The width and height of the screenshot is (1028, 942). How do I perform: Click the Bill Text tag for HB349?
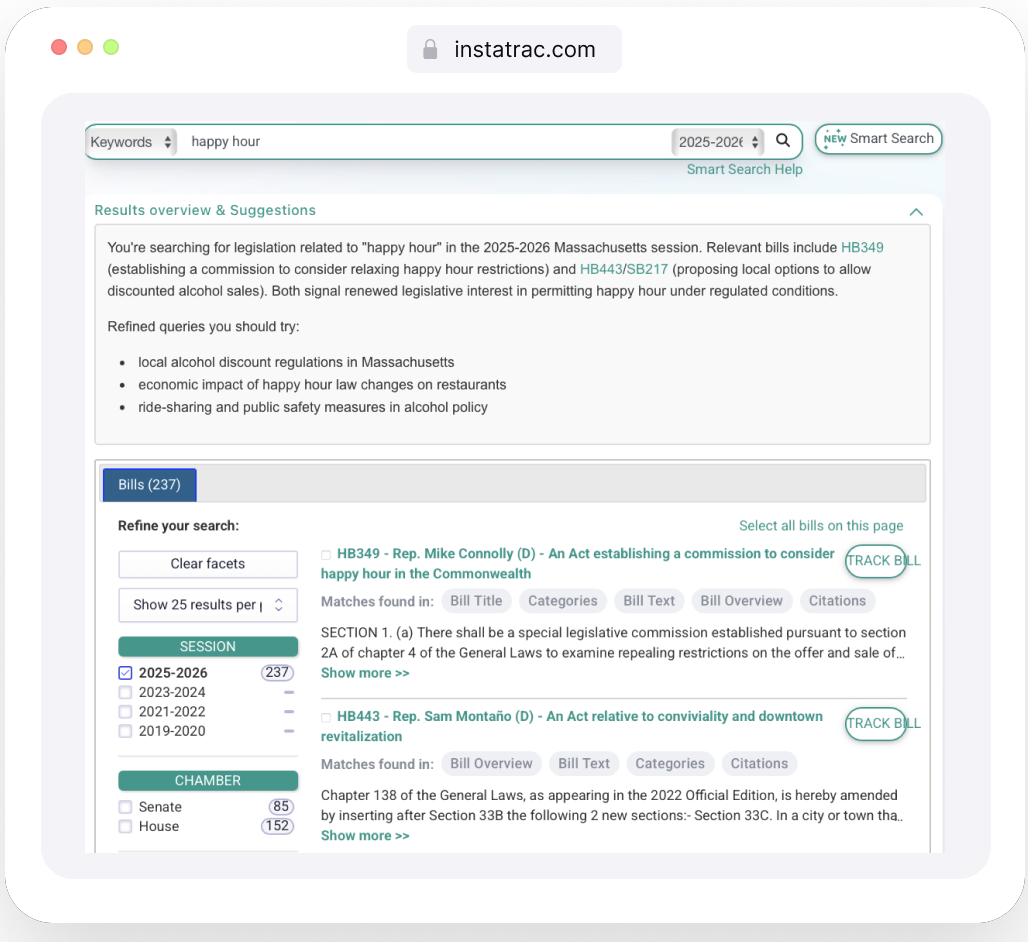(x=649, y=600)
